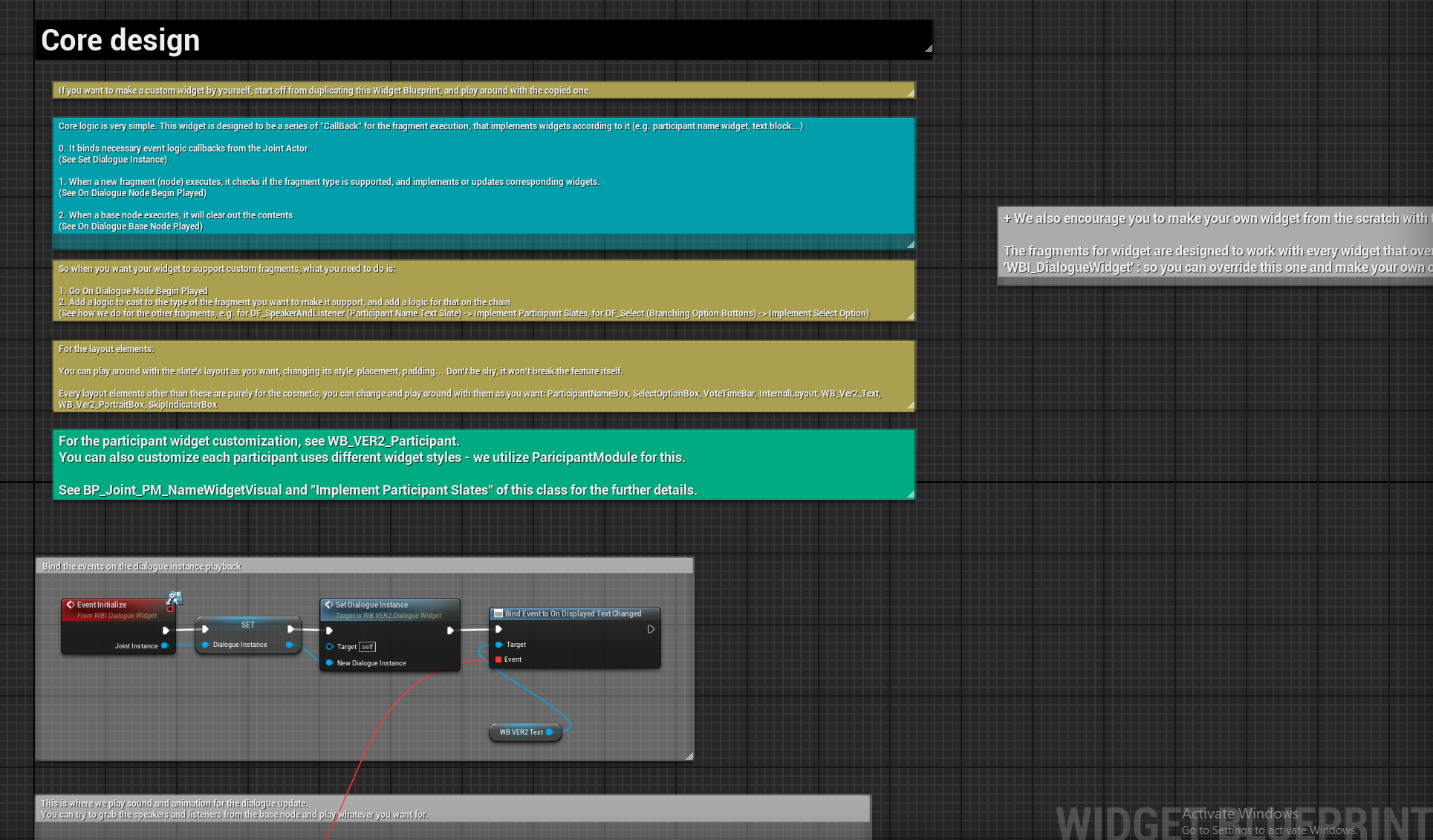1433x840 pixels.
Task: Click the resize handle of Bind events comment
Action: [x=689, y=756]
